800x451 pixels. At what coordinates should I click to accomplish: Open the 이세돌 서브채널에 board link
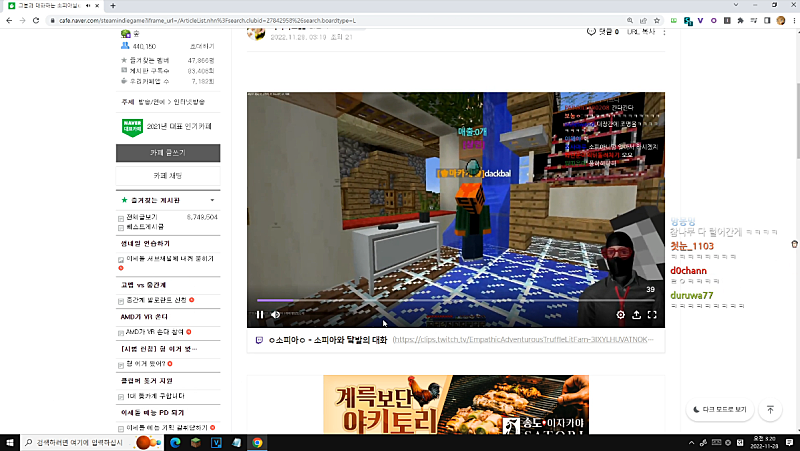170,259
